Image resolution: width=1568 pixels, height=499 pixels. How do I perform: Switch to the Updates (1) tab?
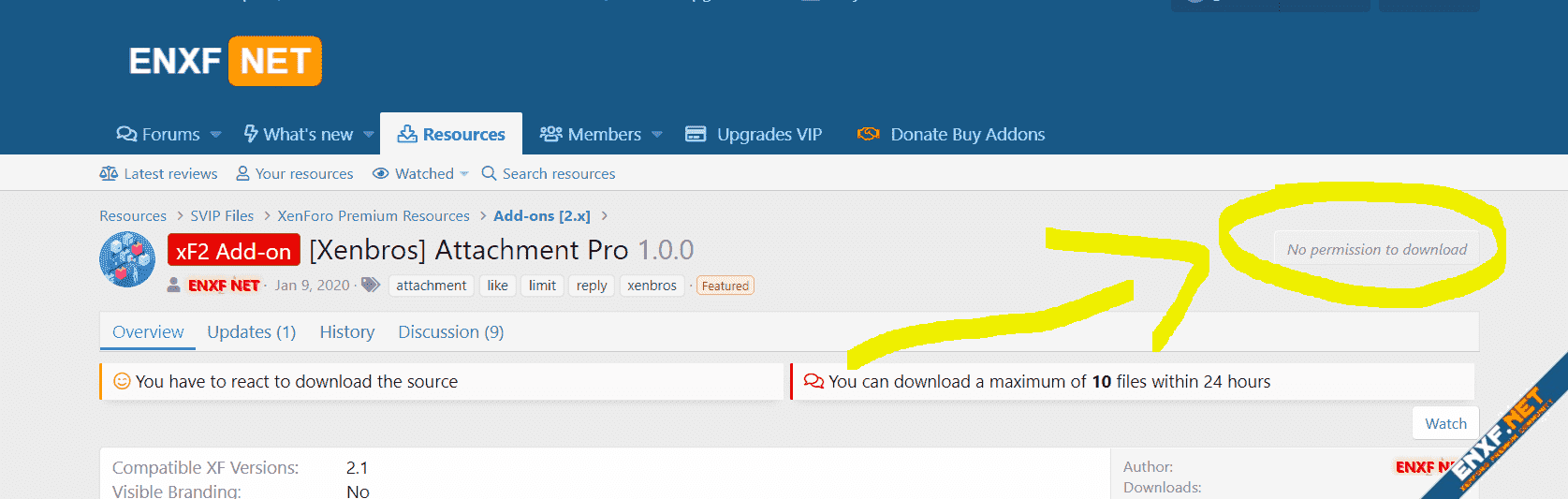252,331
